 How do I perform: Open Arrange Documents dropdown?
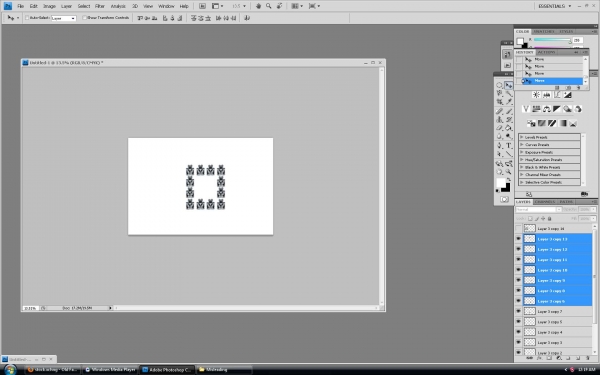(297, 6)
